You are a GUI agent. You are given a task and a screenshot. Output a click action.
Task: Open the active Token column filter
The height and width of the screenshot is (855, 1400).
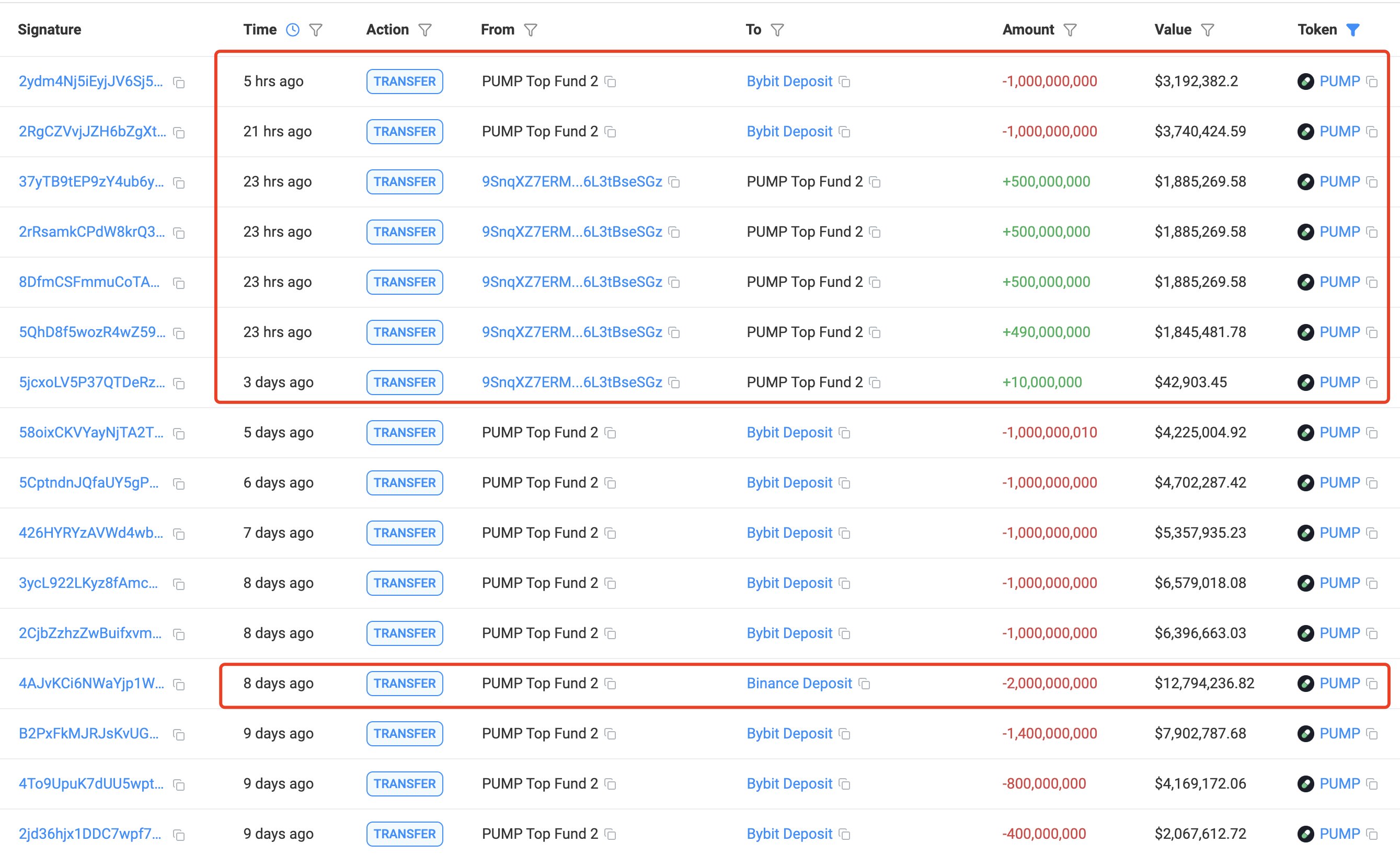tap(1353, 30)
